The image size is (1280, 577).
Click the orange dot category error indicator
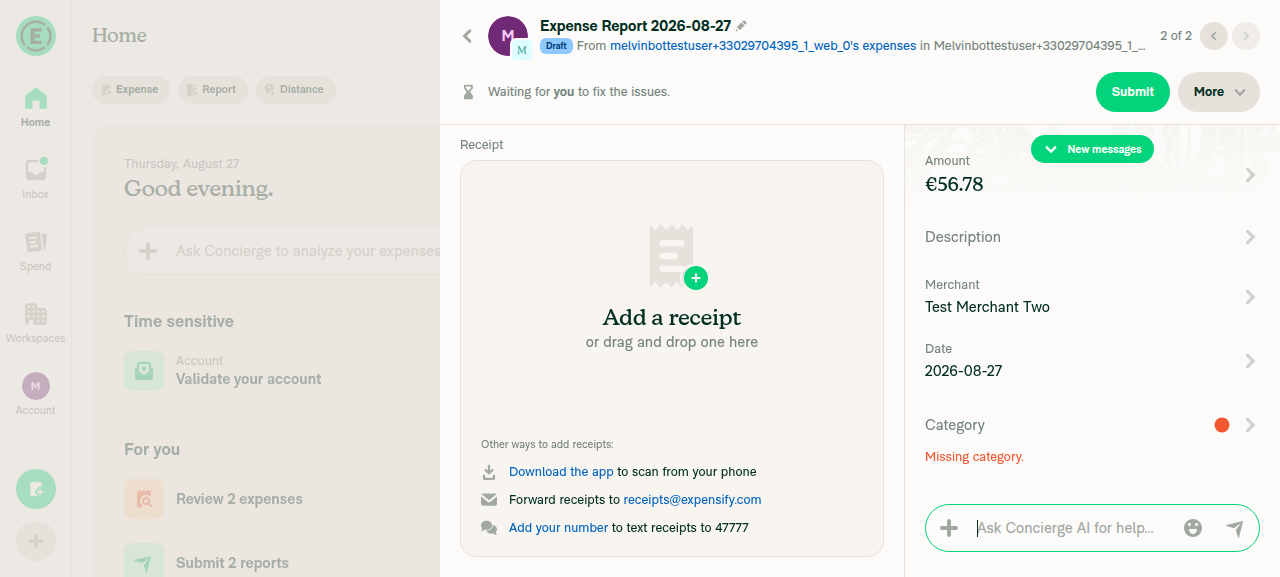[1221, 425]
